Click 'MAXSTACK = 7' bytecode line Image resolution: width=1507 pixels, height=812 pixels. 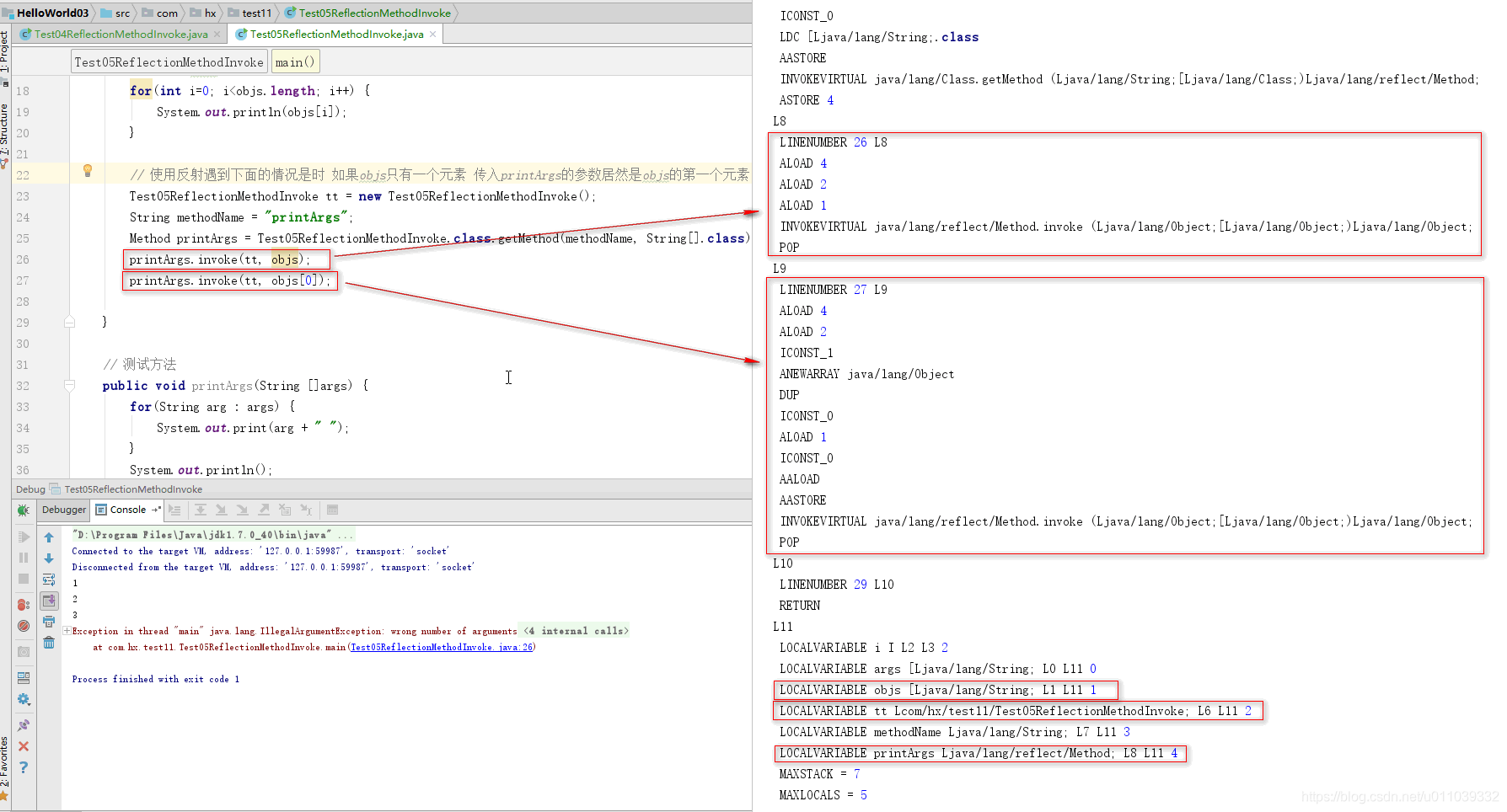(x=819, y=774)
